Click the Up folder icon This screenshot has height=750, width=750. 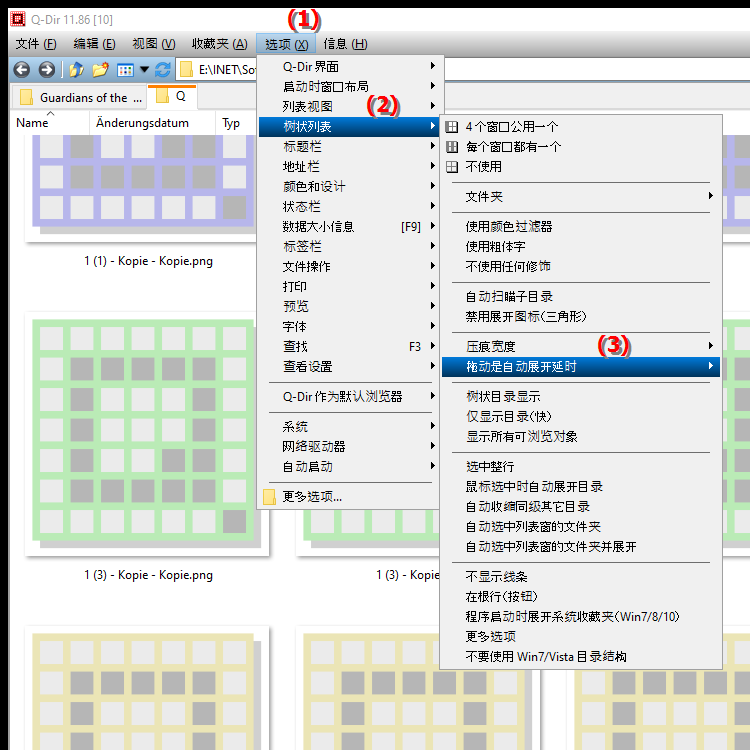(x=76, y=70)
